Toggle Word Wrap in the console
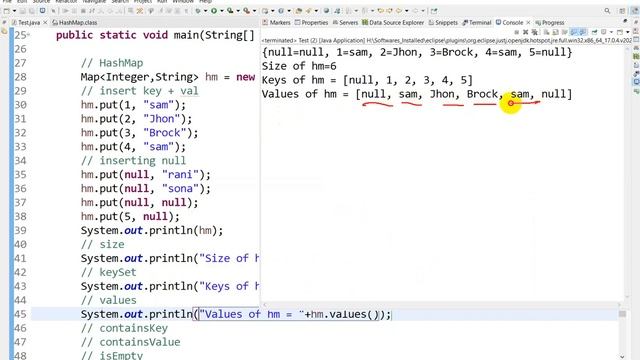 click(565, 32)
